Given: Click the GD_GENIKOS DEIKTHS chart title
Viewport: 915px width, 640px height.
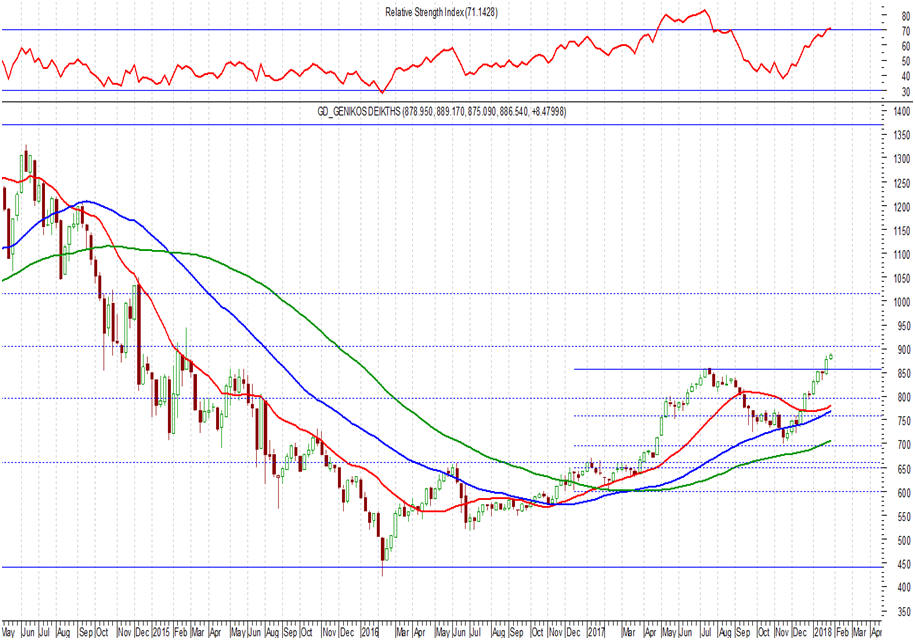Looking at the screenshot, I should tap(442, 111).
